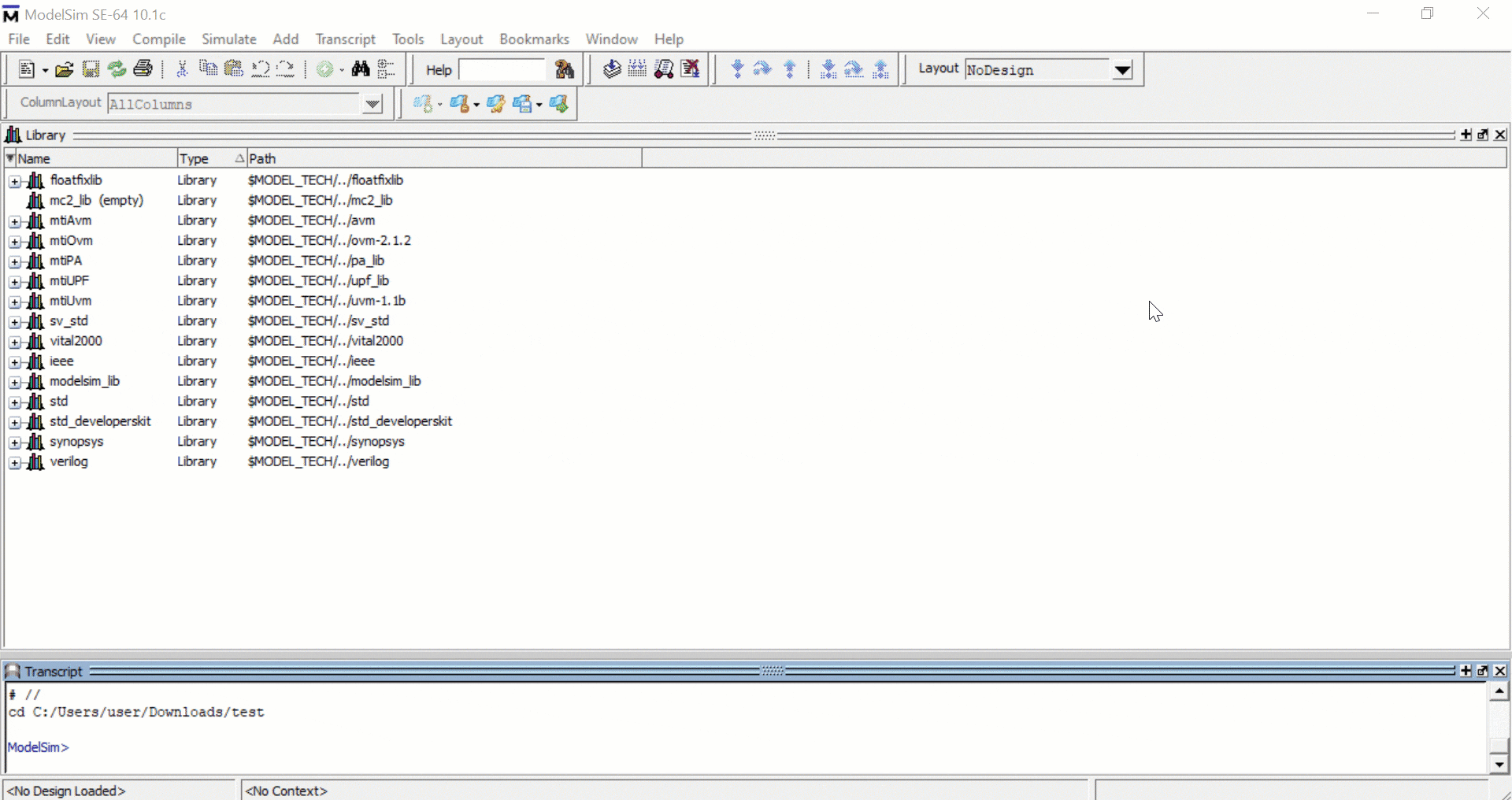Click the Find binoculars icon

[361, 69]
